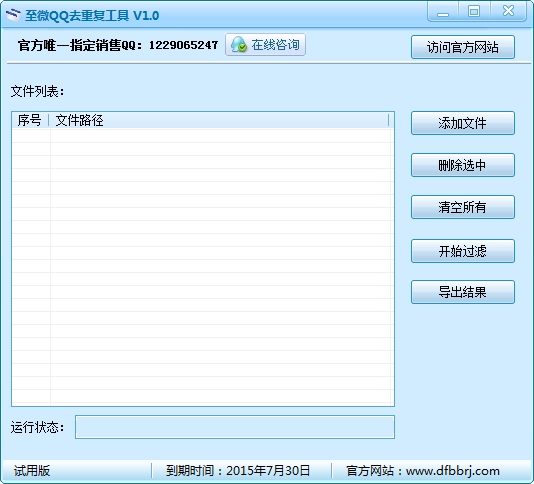Export results with 导出结果 button
This screenshot has width=534, height=484.
click(463, 292)
